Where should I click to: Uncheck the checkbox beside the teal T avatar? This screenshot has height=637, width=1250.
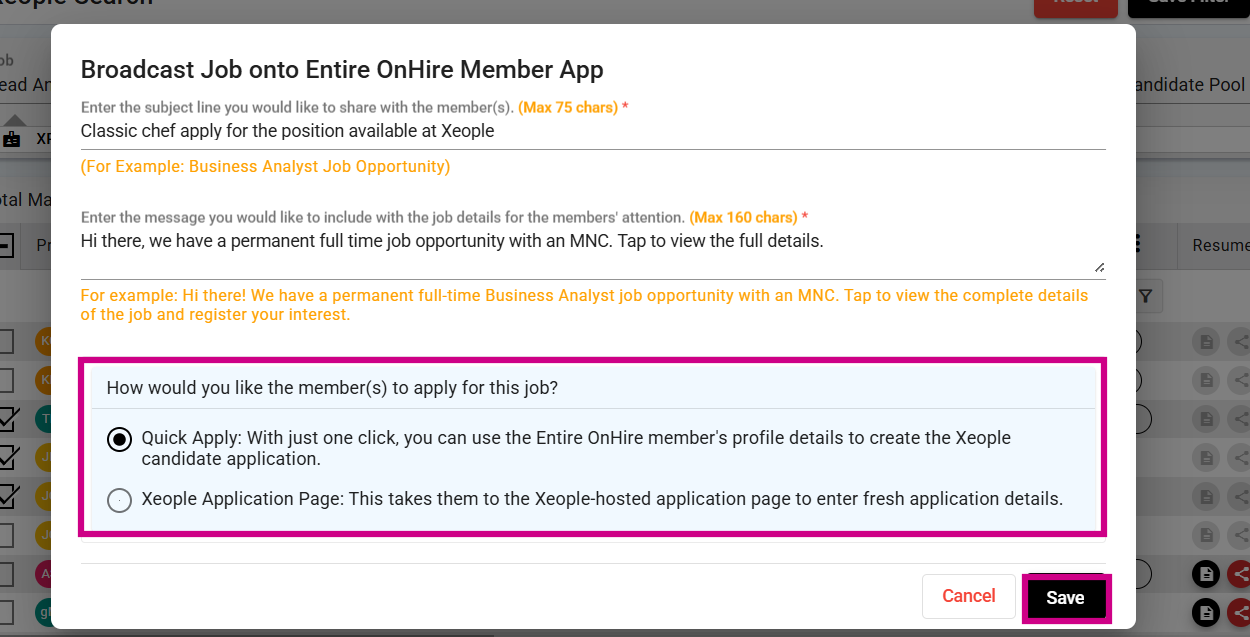(x=8, y=418)
